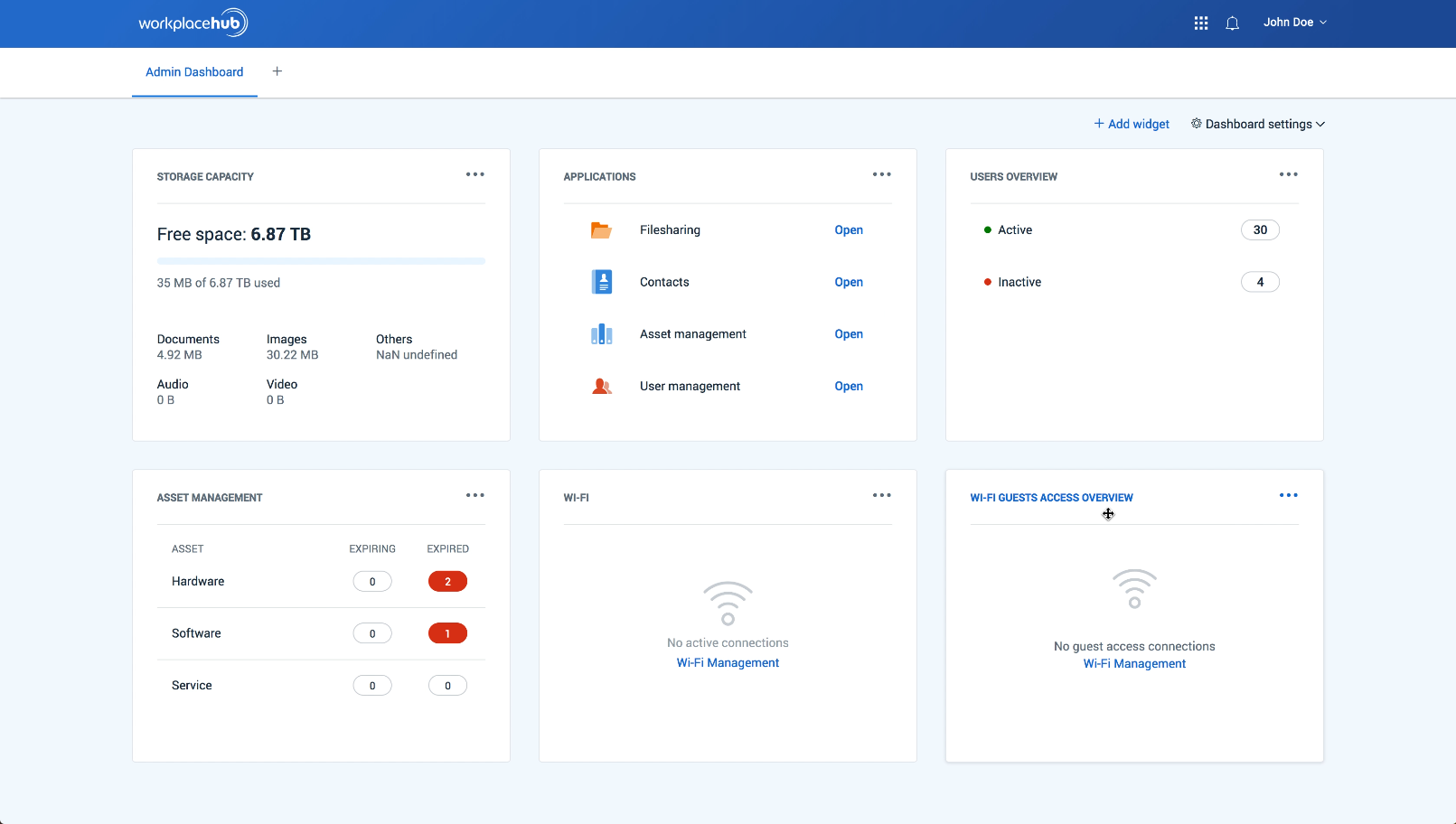Click the storage usage progress bar
1456x824 pixels.
321,261
